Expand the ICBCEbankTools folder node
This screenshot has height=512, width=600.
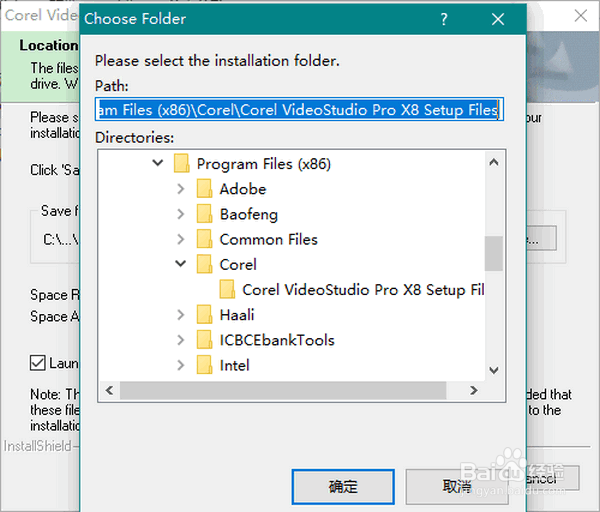tap(181, 340)
